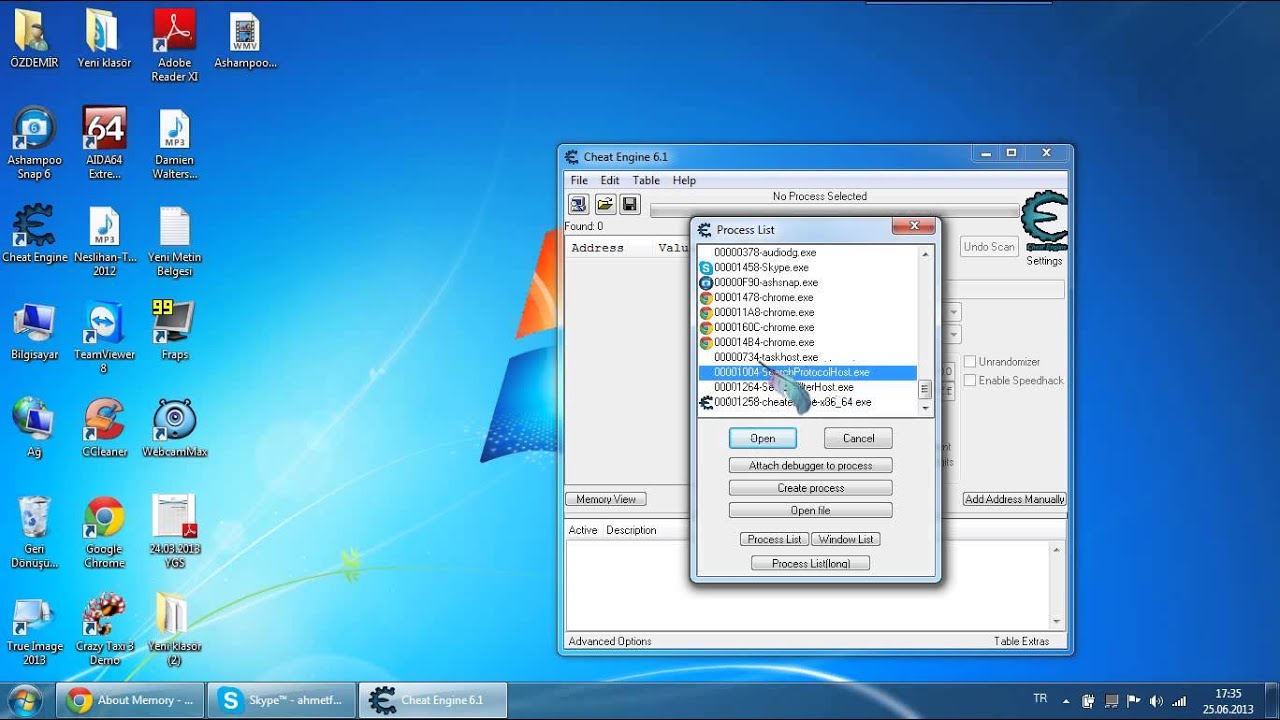Launch Ashampoo Snap 6 from desktop
This screenshot has width=1280, height=720.
click(x=34, y=143)
